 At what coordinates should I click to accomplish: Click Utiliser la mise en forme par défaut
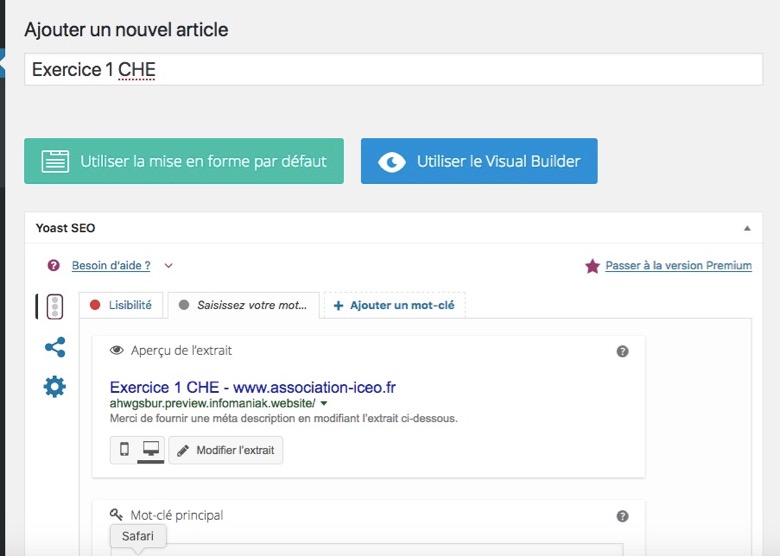click(184, 161)
